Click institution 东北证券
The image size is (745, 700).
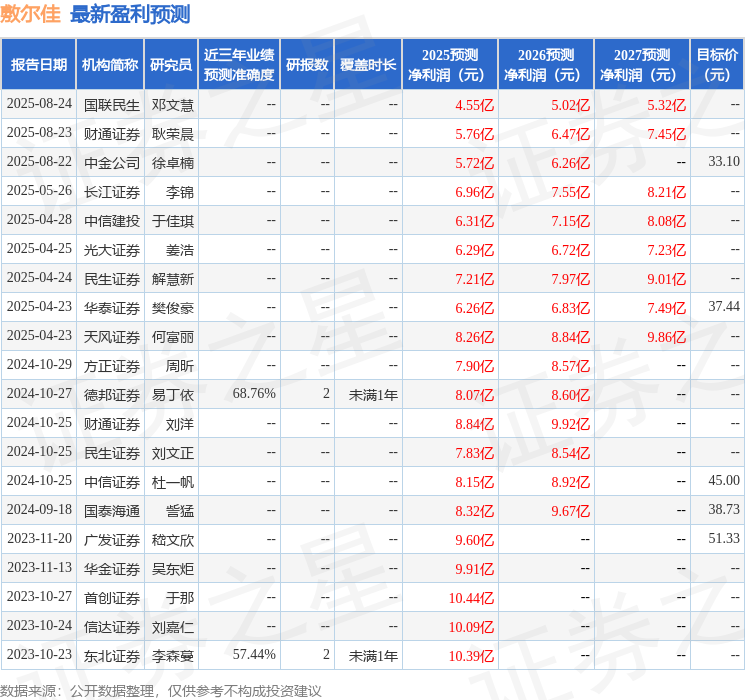(112, 656)
